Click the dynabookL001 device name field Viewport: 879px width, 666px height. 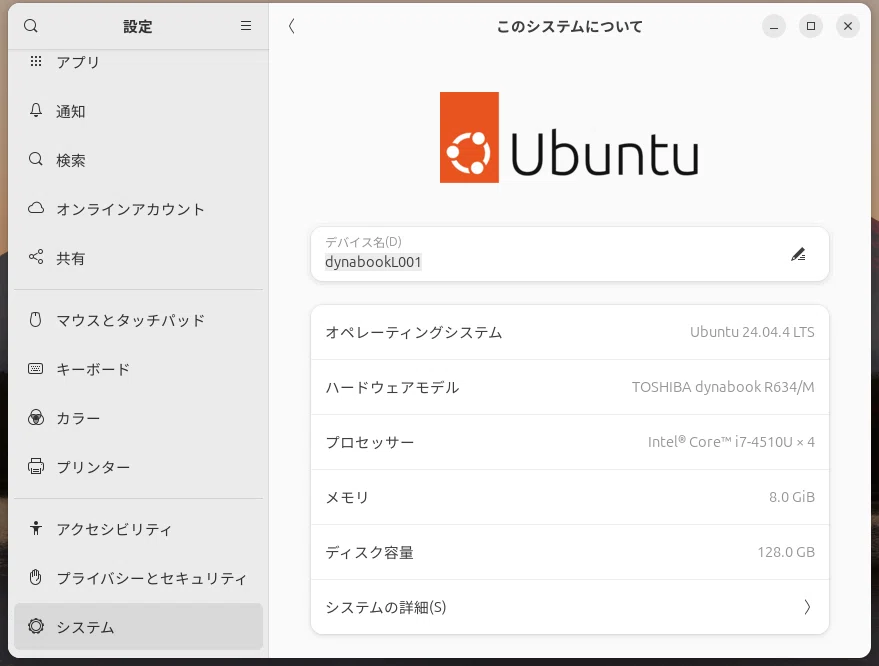tap(570, 254)
